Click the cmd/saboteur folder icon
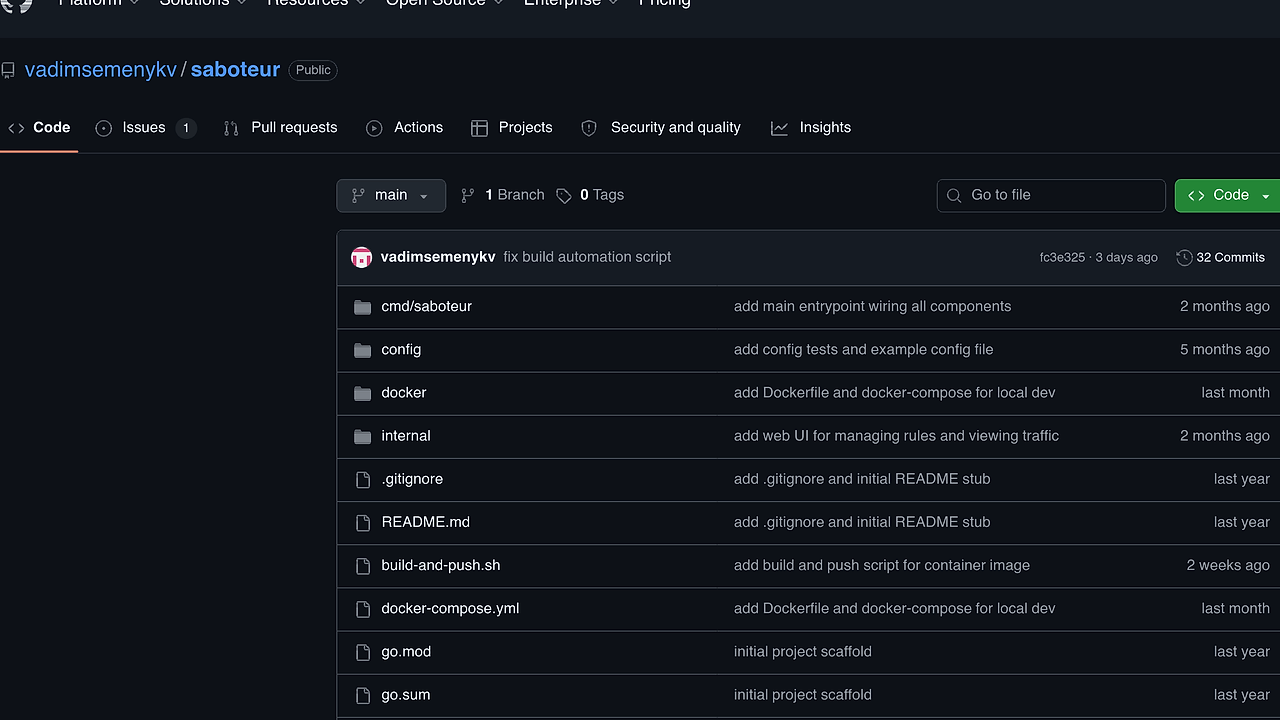The height and width of the screenshot is (720, 1280). pos(363,307)
